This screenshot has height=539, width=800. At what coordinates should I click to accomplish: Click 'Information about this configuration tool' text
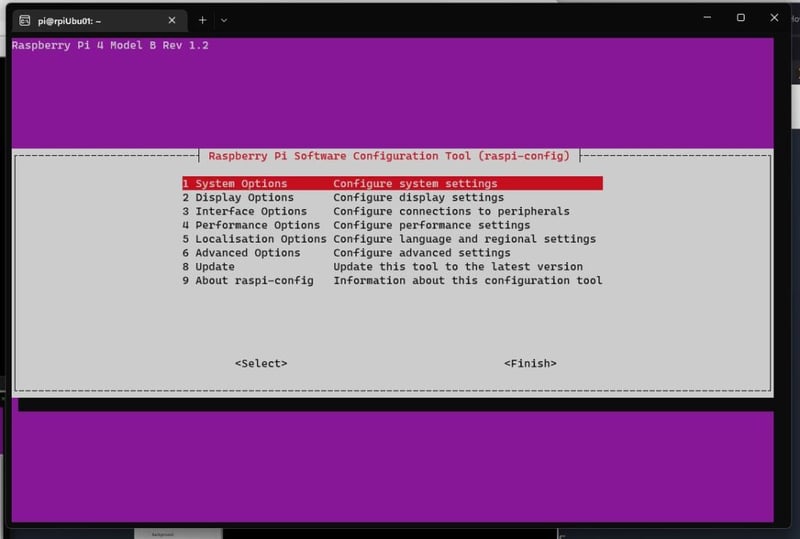click(x=468, y=280)
